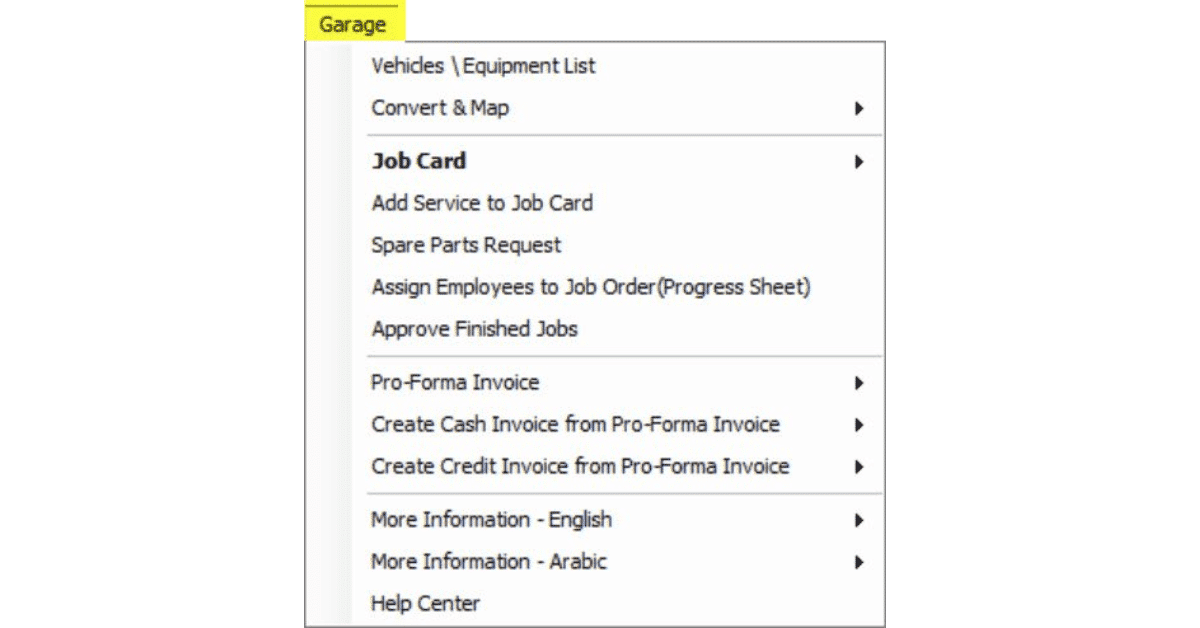
Task: Expand the Job Card submenu arrow
Action: click(x=859, y=161)
